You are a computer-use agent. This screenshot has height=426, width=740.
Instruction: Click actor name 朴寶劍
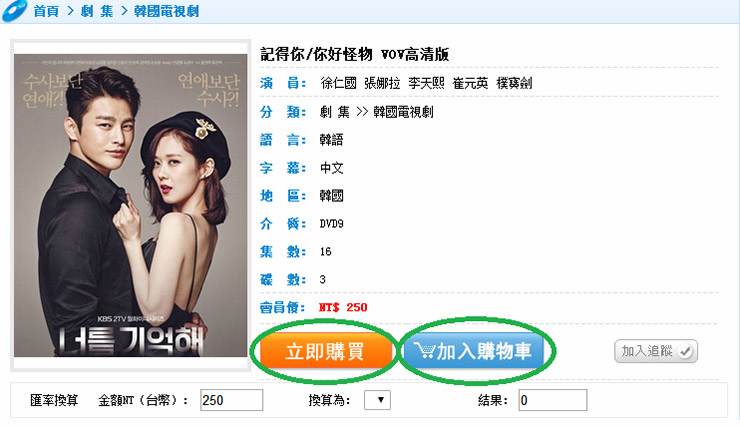(x=514, y=84)
